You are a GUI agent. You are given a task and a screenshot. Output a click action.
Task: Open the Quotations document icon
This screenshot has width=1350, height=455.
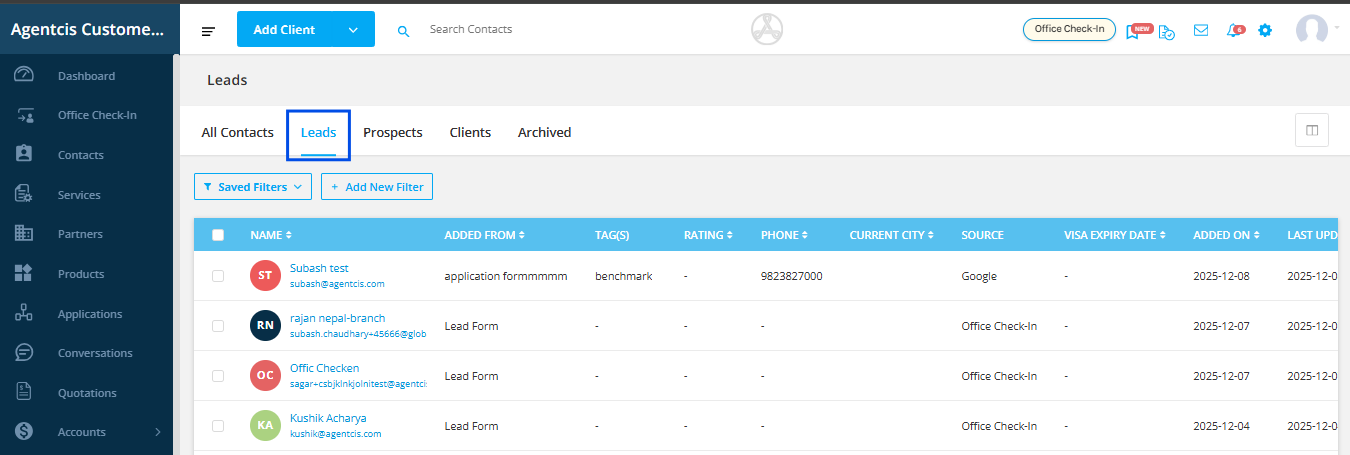[25, 393]
